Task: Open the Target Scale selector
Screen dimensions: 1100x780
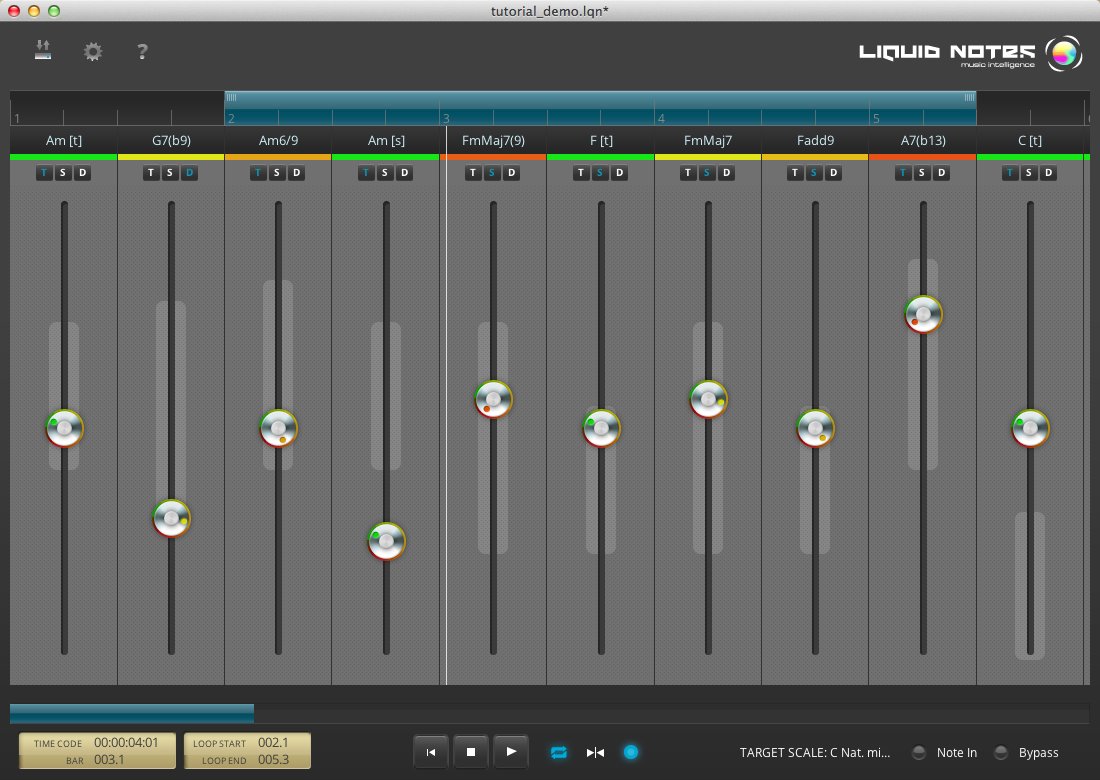Action: pyautogui.click(x=814, y=753)
